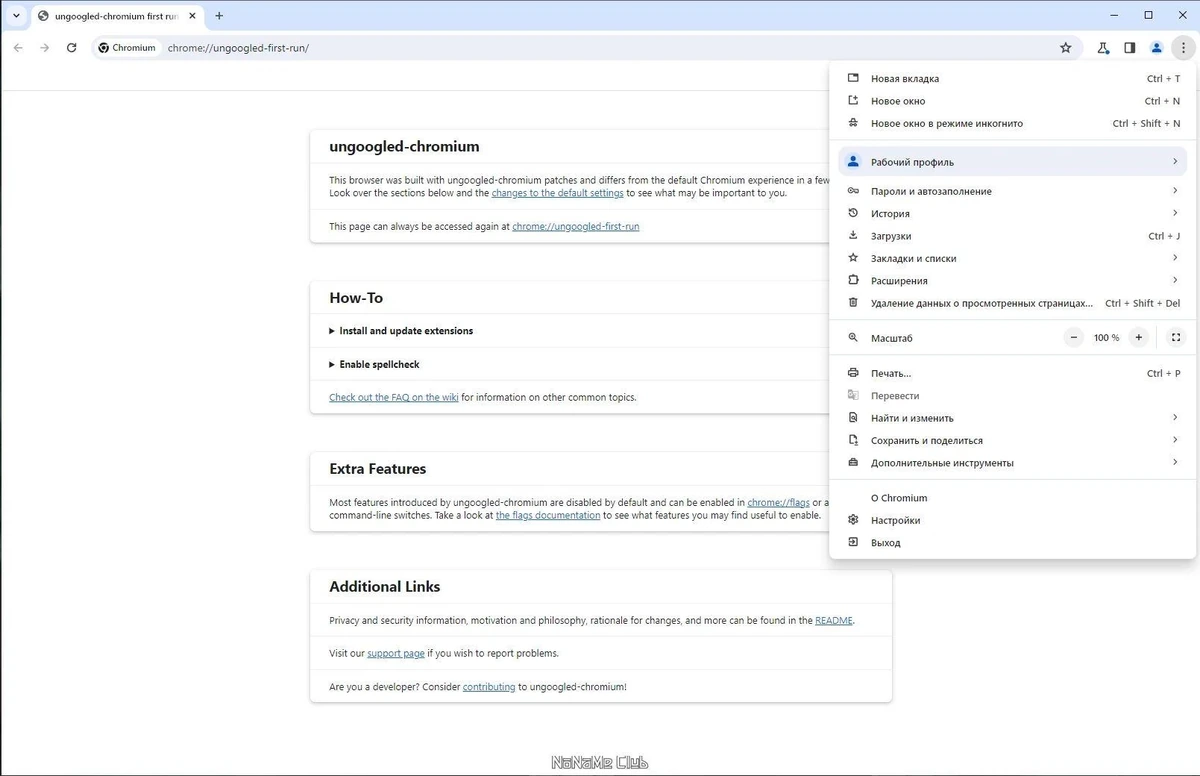Expand the Расширения submenu
Viewport: 1200px width, 776px height.
tap(1012, 281)
